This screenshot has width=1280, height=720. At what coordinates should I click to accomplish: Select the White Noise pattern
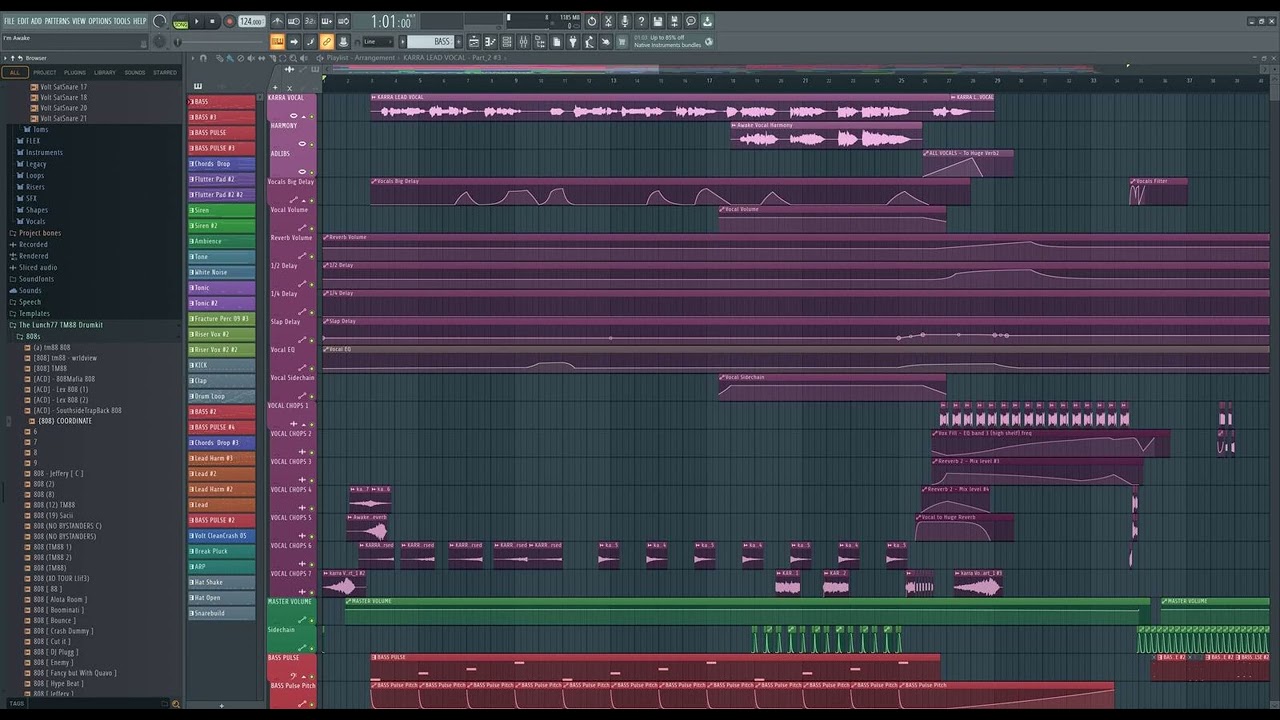222,272
